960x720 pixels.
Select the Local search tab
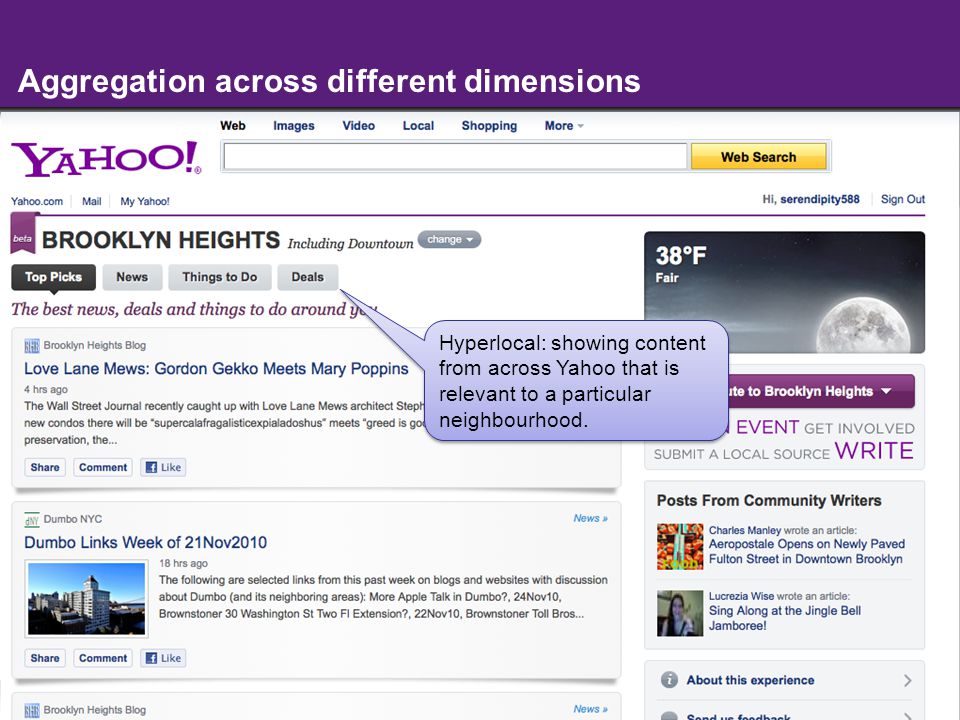(x=418, y=126)
